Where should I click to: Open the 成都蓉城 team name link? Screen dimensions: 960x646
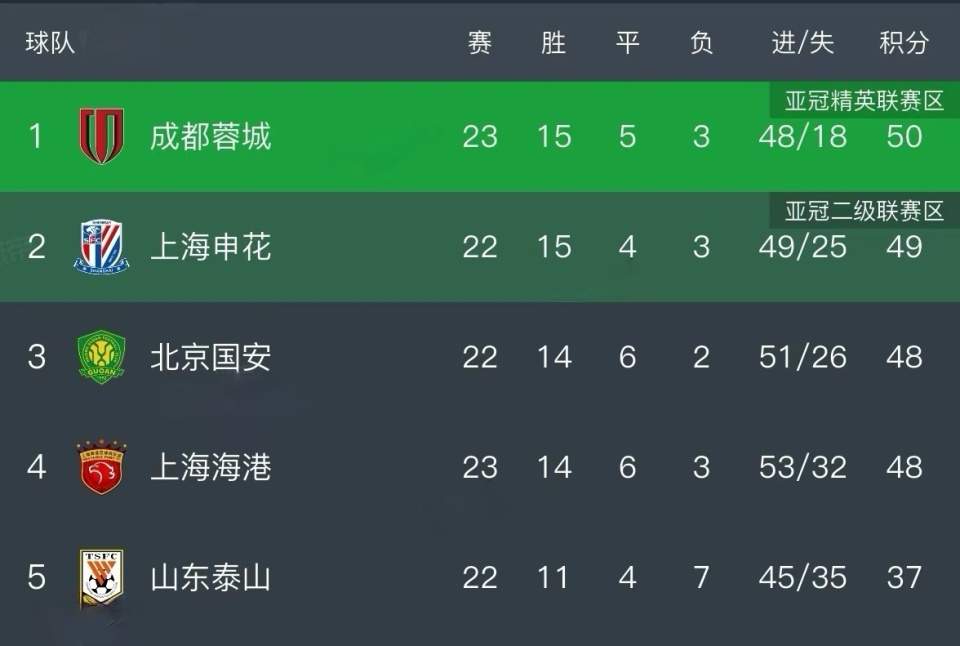(210, 136)
